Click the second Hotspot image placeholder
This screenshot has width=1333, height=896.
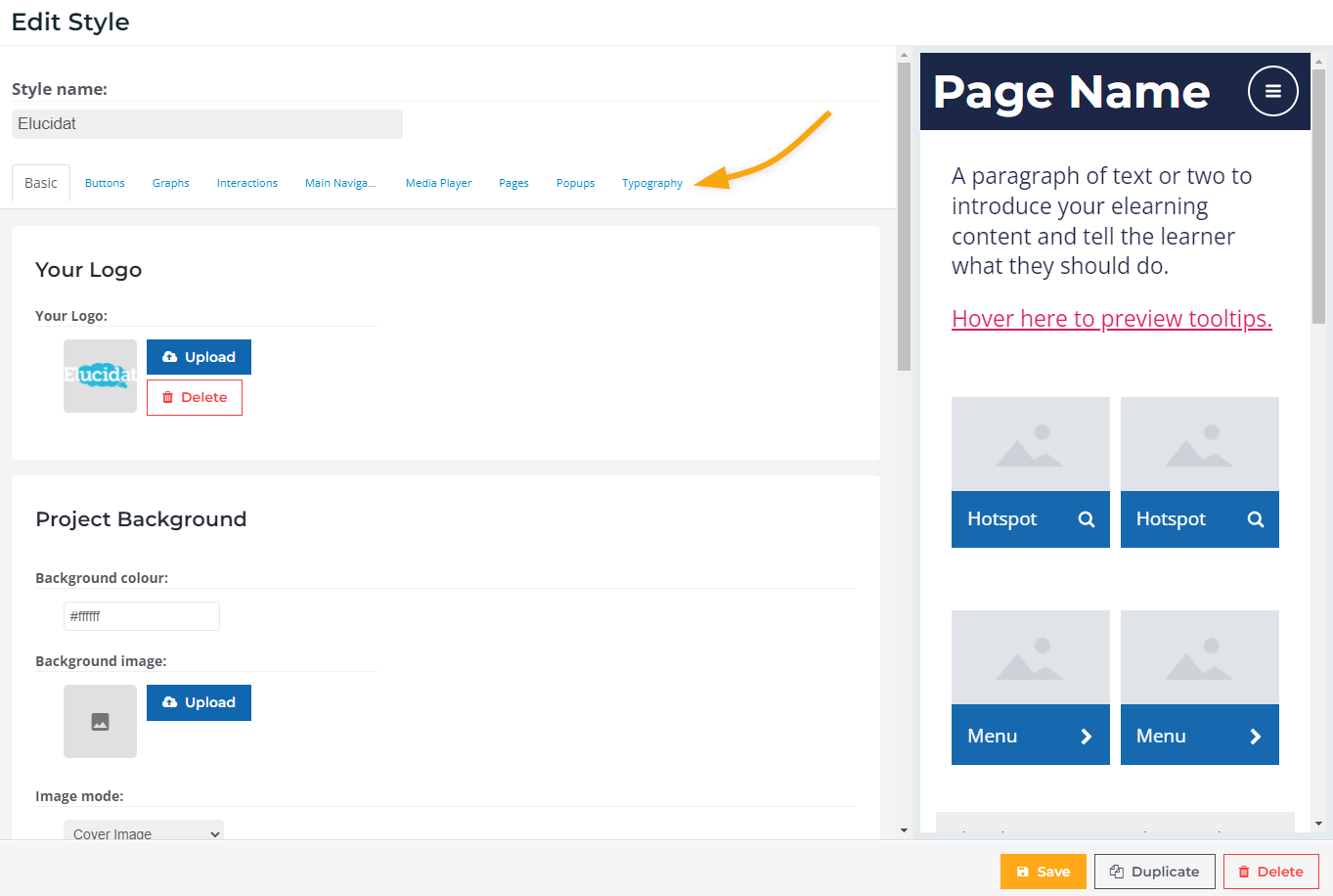(1200, 444)
